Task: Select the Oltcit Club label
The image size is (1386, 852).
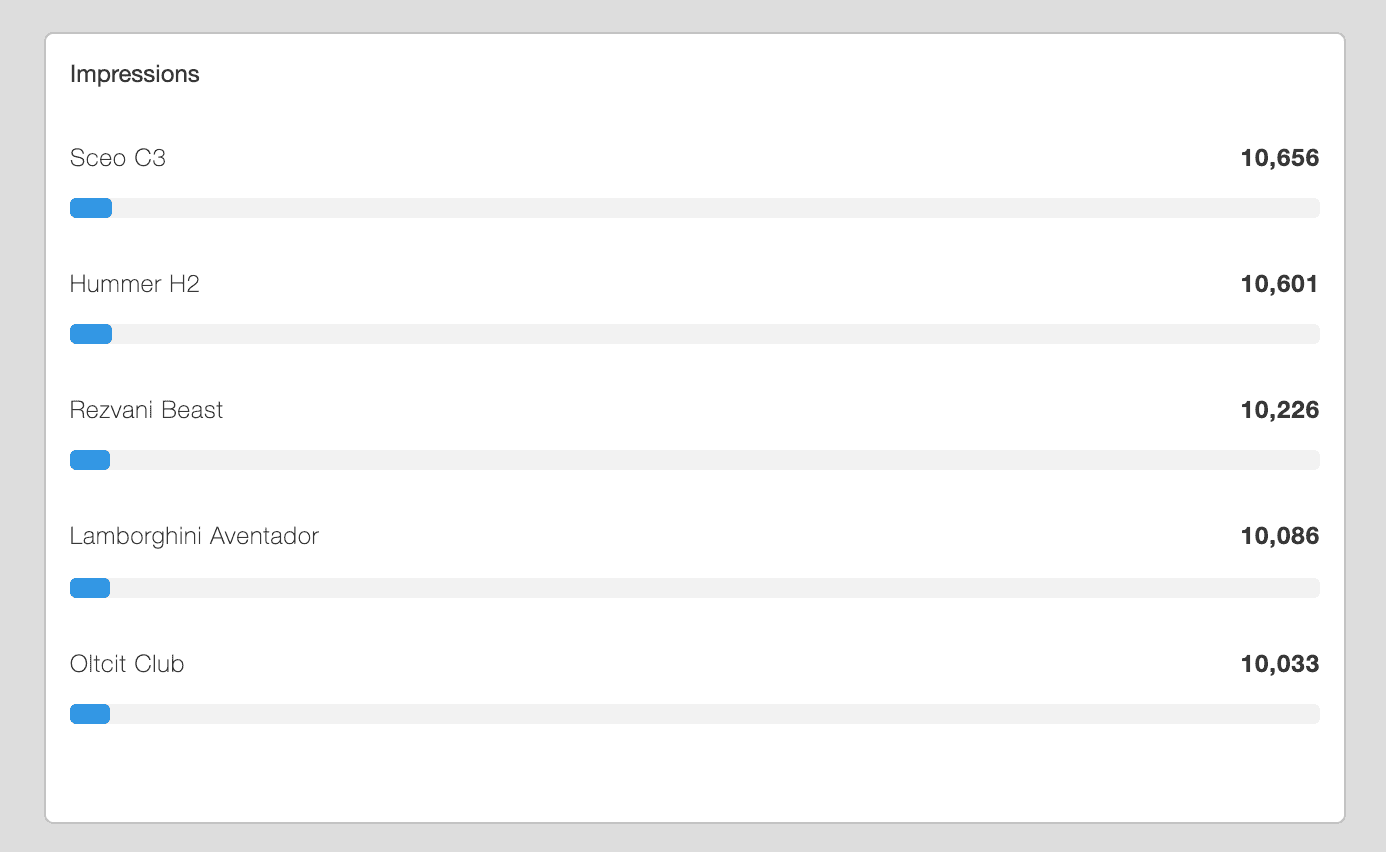Action: [x=127, y=664]
